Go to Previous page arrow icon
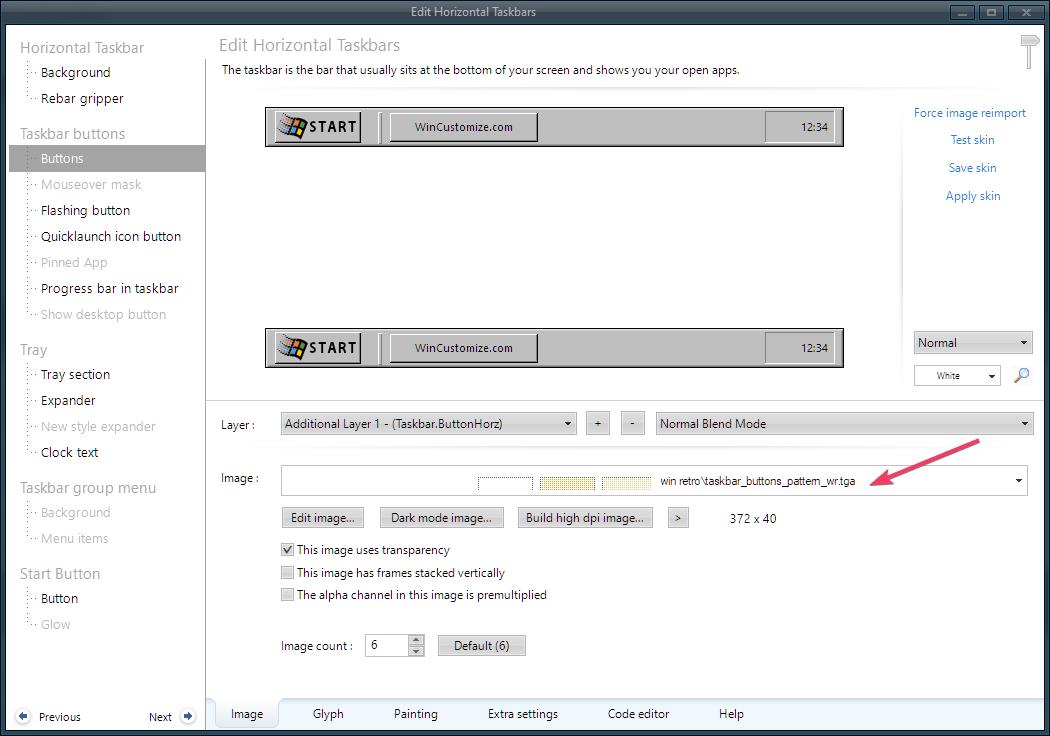 coord(24,717)
